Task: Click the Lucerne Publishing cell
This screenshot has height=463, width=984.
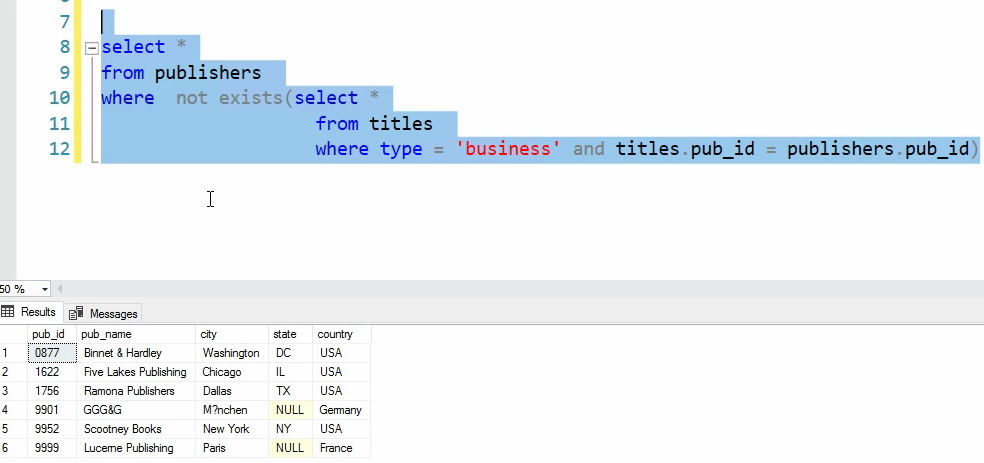Action: [x=136, y=448]
